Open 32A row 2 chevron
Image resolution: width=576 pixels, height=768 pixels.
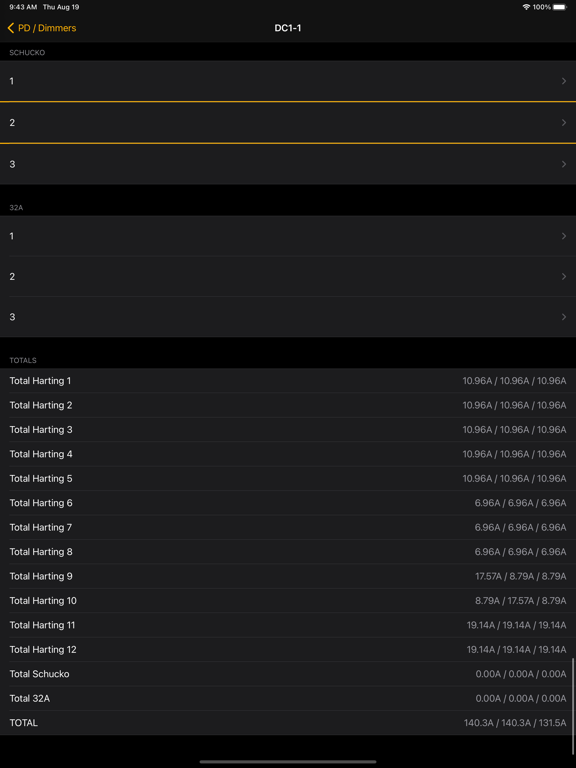(x=564, y=277)
